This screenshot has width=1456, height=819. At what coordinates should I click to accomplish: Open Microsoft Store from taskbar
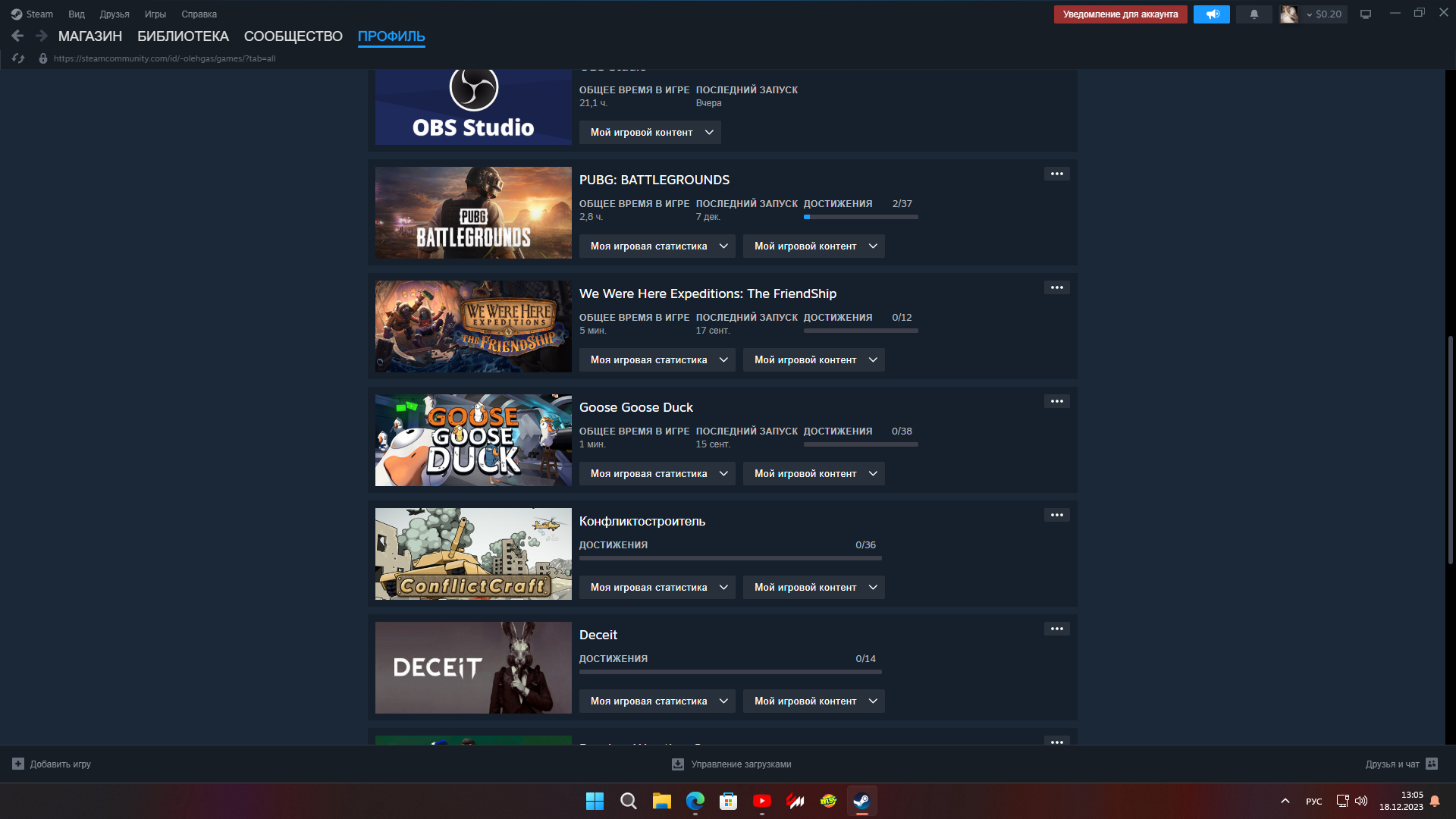tap(728, 801)
